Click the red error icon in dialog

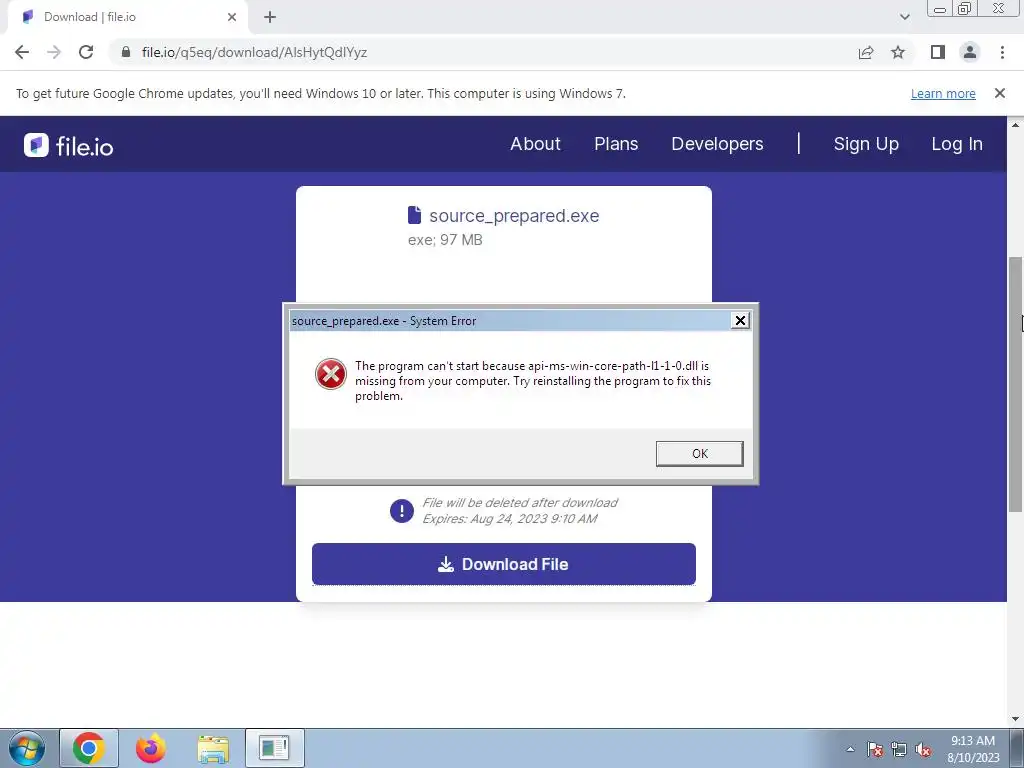point(331,374)
